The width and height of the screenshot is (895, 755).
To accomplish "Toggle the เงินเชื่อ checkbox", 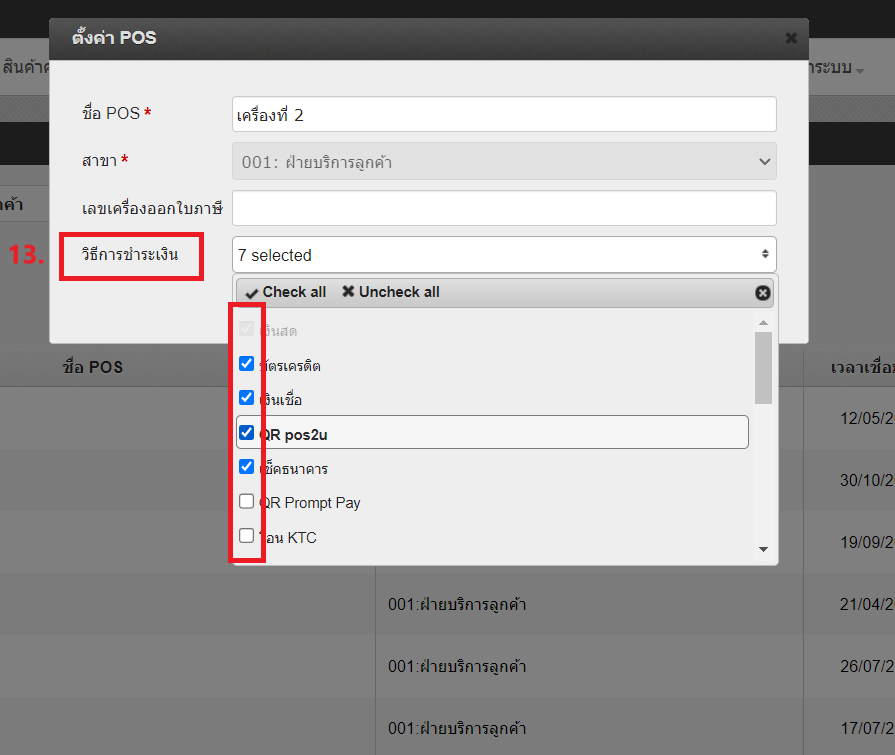I will [247, 398].
